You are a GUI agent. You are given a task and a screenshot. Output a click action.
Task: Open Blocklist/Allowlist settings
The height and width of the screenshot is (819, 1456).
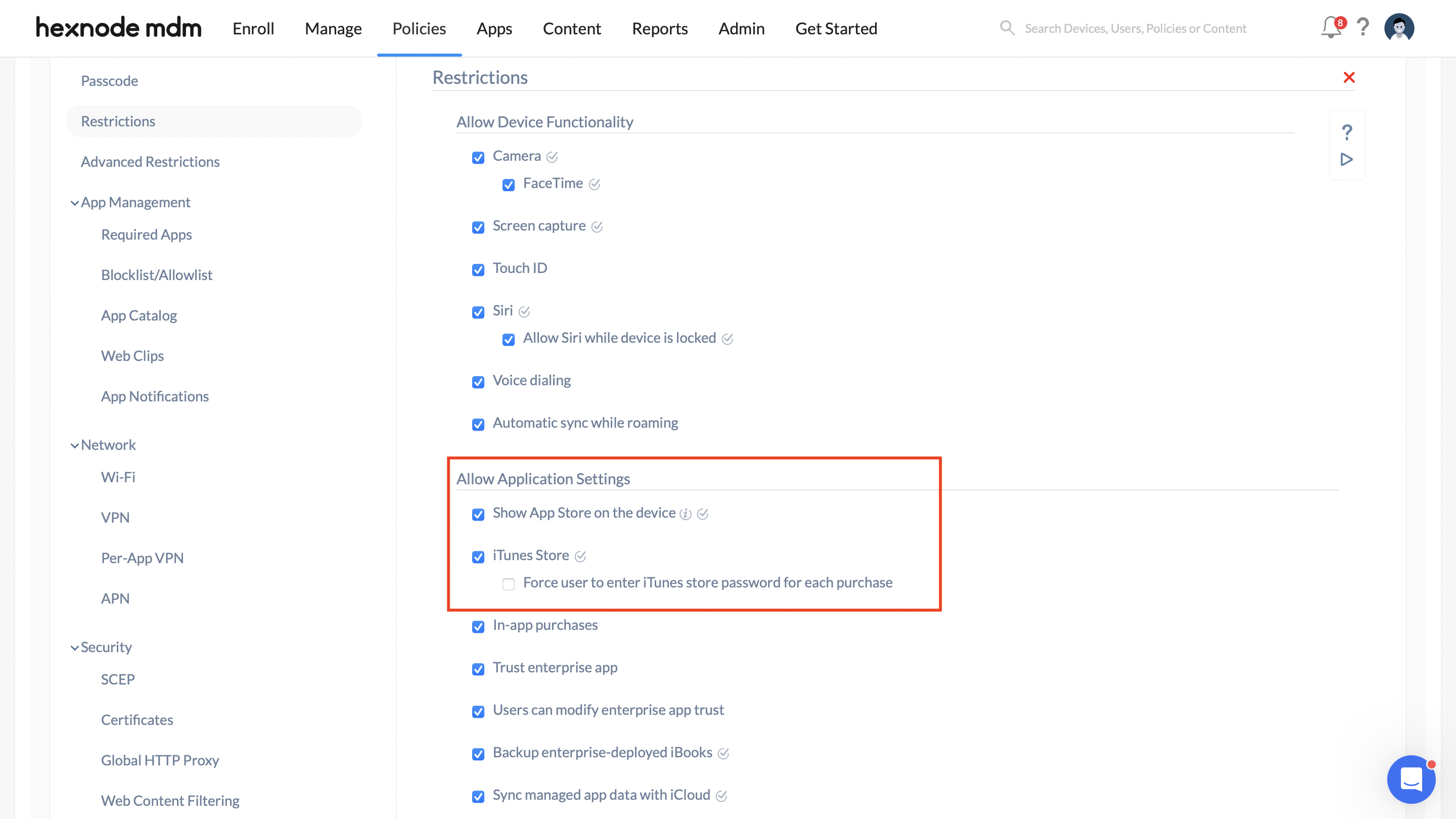coord(157,275)
